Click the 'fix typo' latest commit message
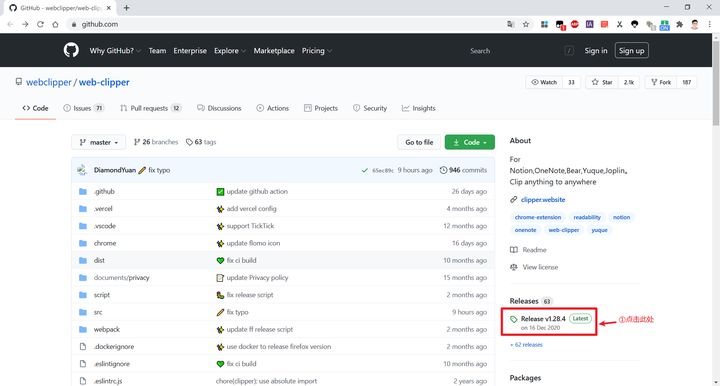Viewport: 720px width, 386px height. (159, 170)
